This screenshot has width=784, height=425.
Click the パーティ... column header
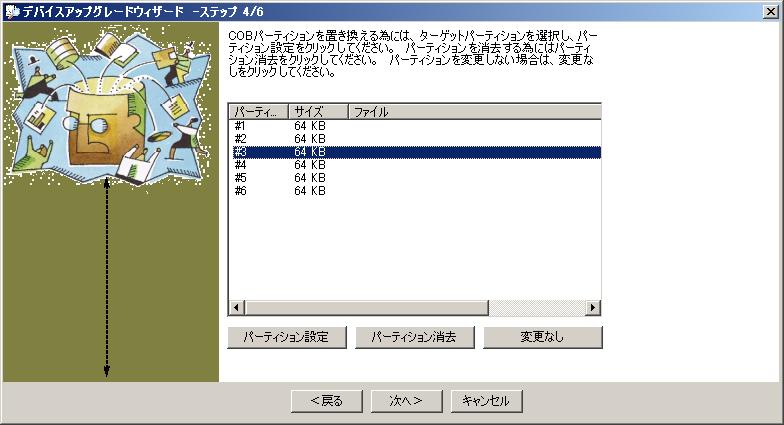[x=259, y=112]
